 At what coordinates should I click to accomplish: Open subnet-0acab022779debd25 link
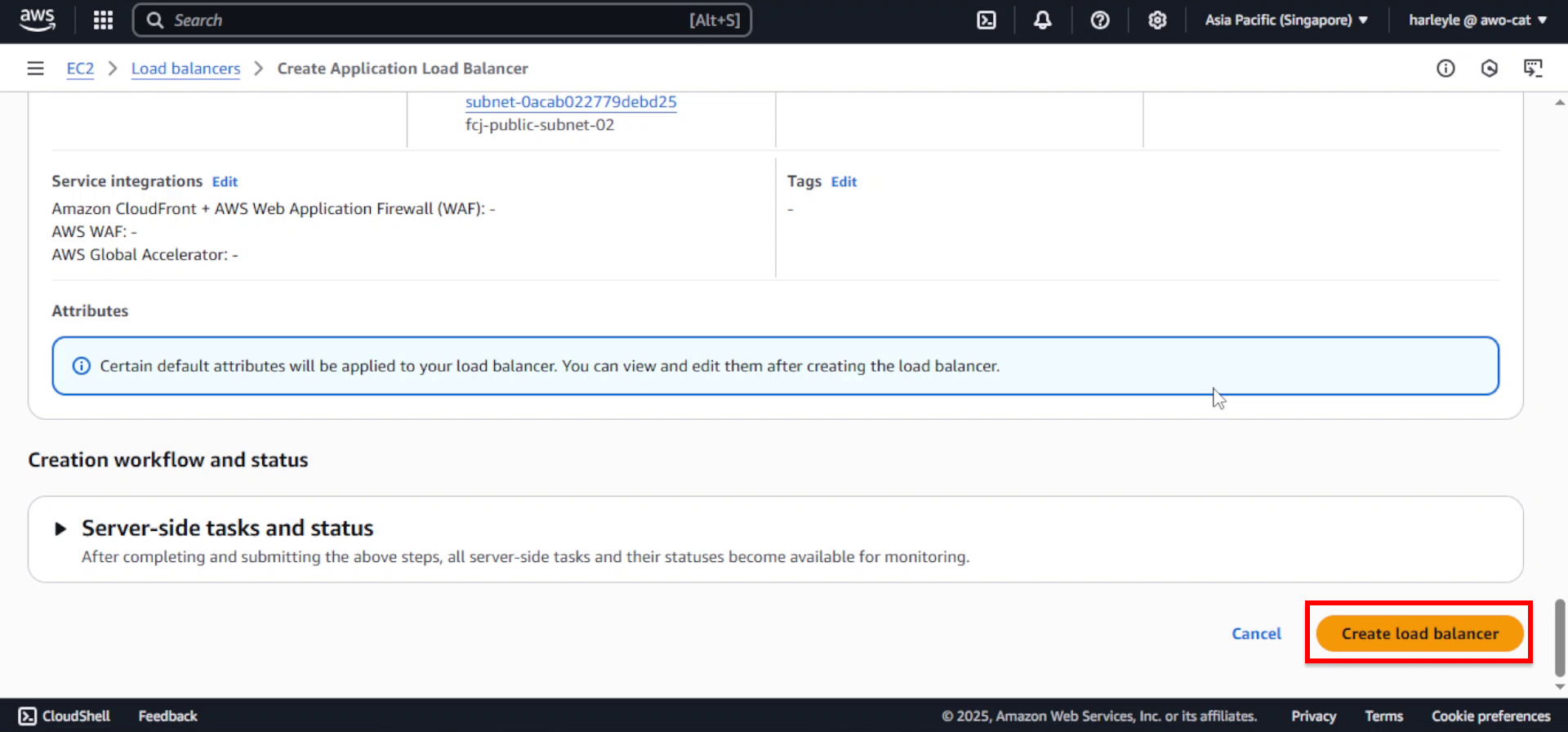point(571,102)
